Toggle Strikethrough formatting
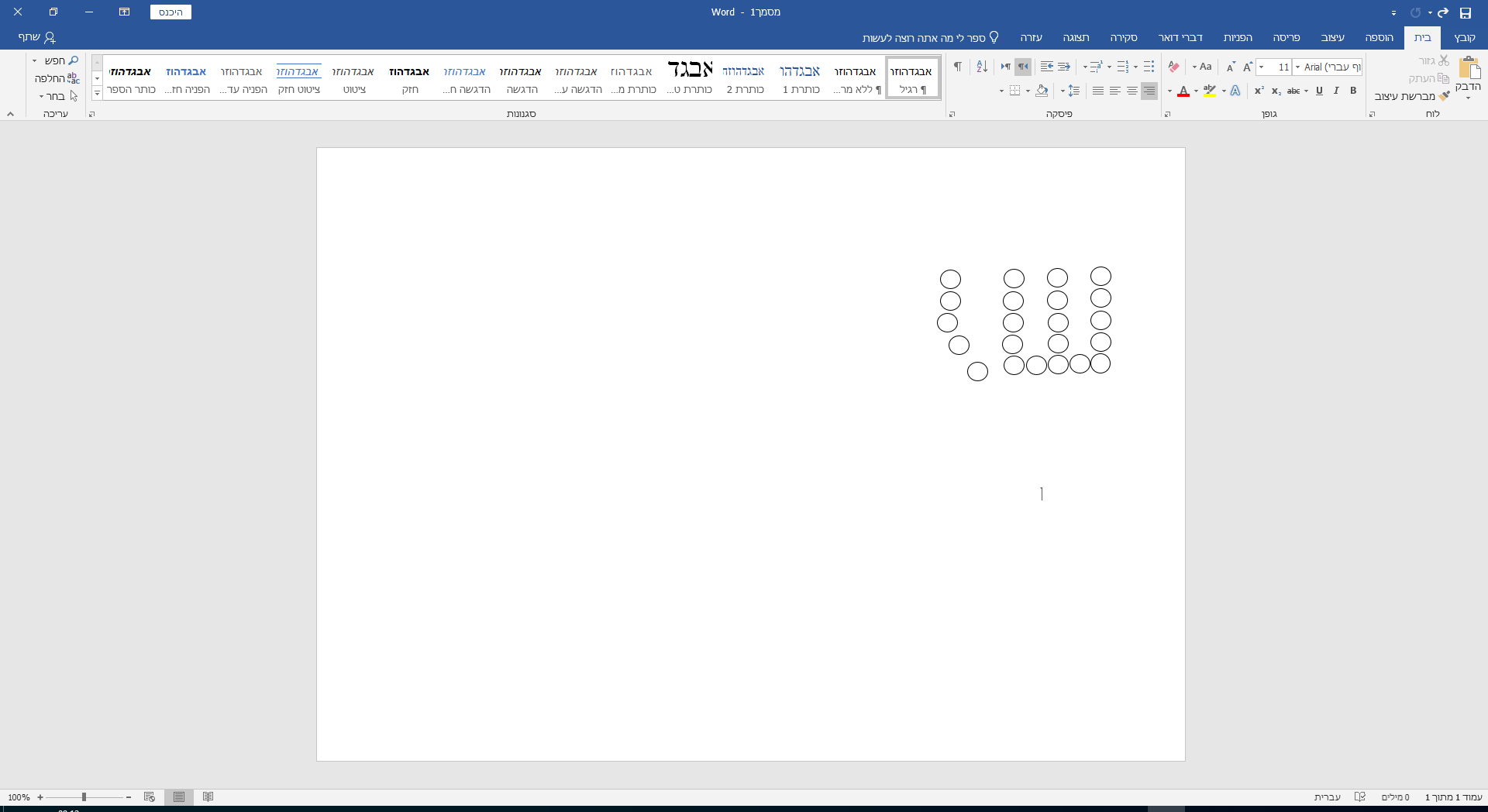The image size is (1488, 812). click(x=1293, y=91)
